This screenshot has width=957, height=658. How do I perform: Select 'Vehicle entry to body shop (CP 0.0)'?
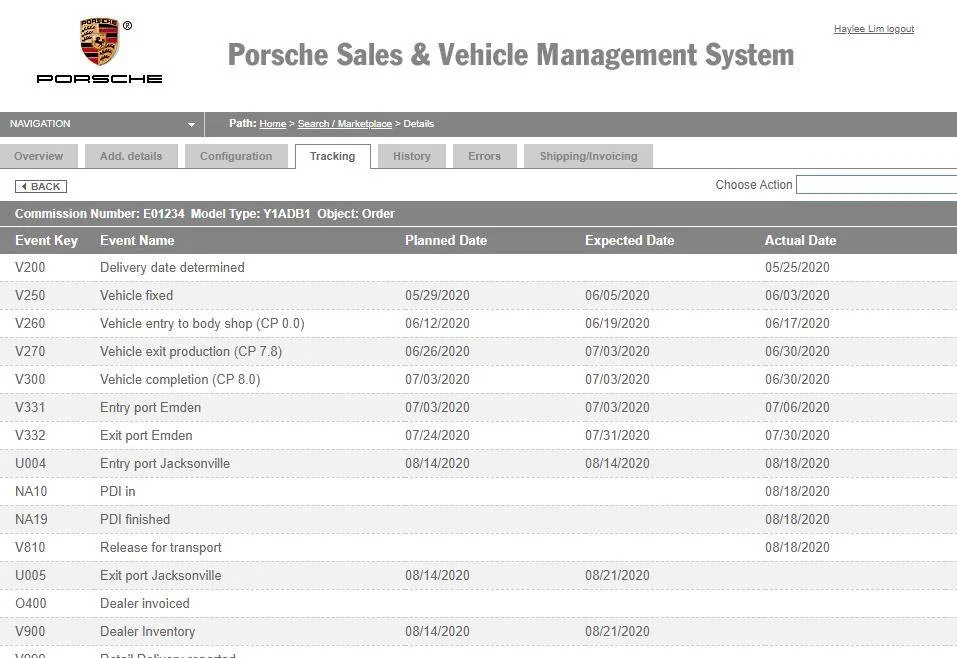point(202,324)
